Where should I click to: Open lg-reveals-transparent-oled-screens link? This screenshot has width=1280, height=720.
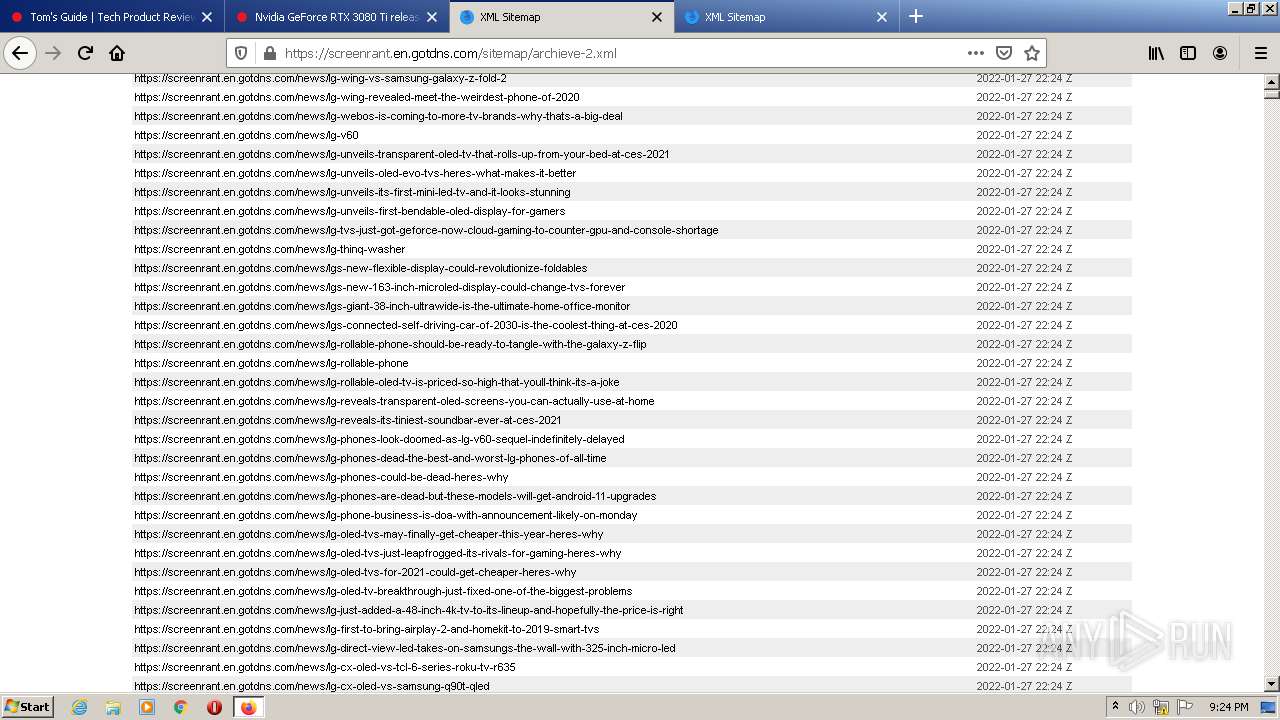click(x=394, y=401)
